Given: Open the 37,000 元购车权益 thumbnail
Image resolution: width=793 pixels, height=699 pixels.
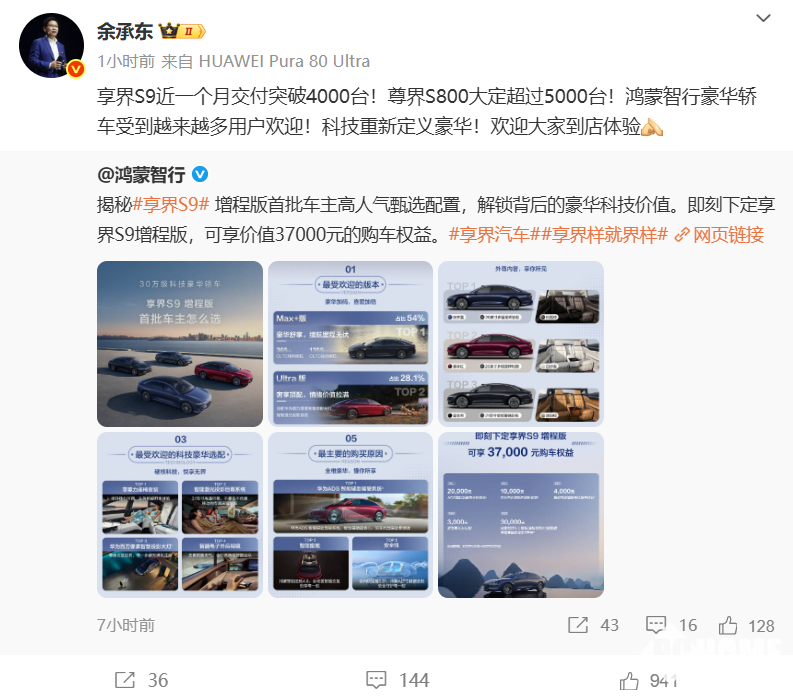Looking at the screenshot, I should coord(521,515).
